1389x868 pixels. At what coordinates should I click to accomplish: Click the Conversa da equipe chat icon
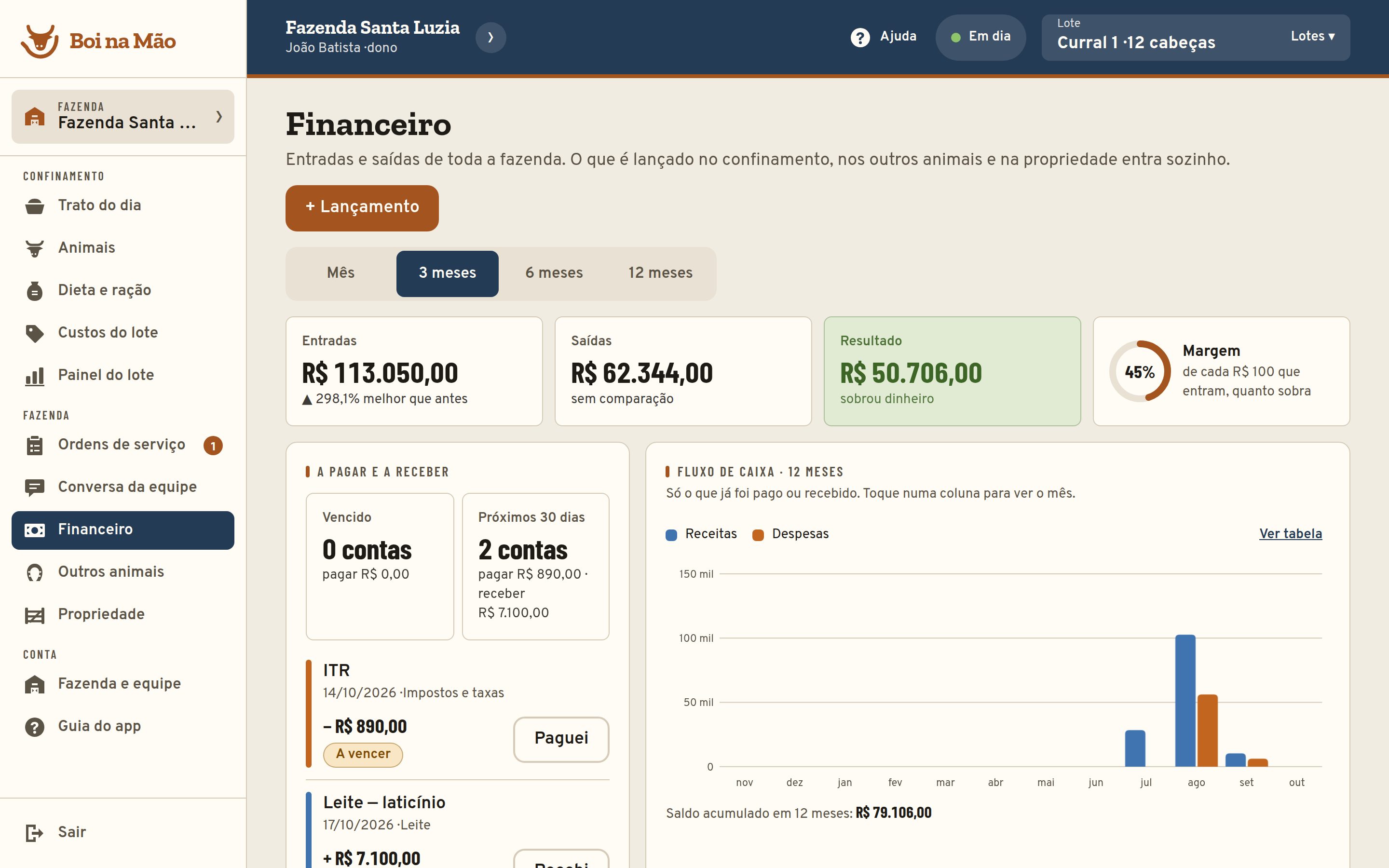(x=34, y=488)
